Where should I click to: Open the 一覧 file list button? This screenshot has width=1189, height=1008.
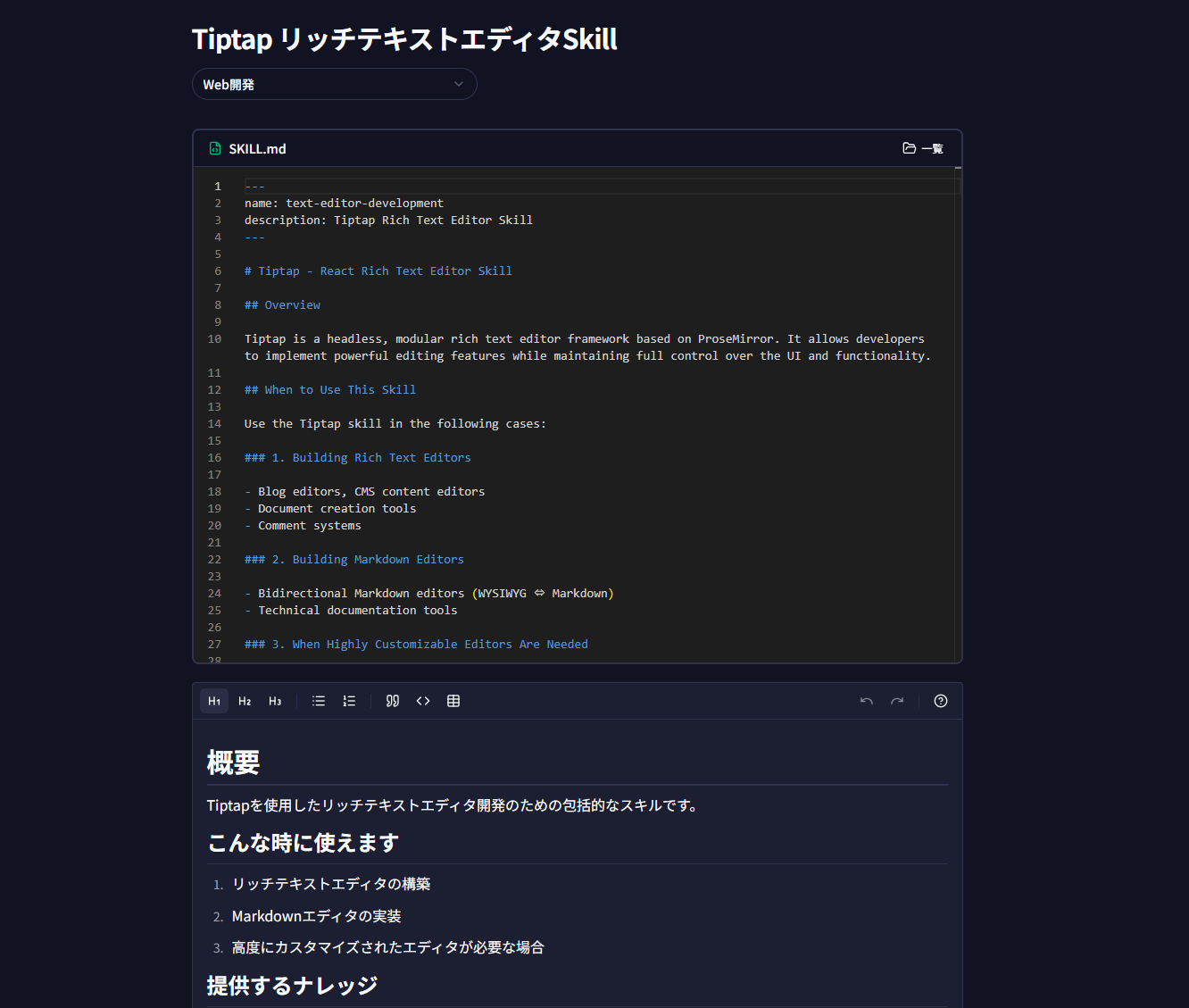(923, 148)
